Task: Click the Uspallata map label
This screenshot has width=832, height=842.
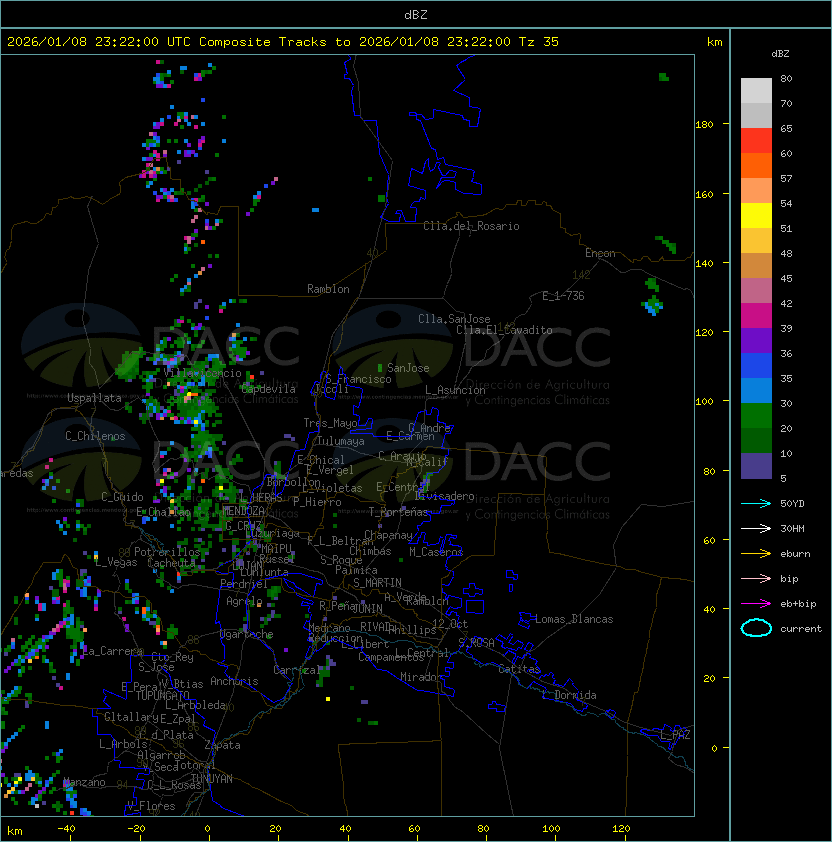Action: pyautogui.click(x=94, y=398)
